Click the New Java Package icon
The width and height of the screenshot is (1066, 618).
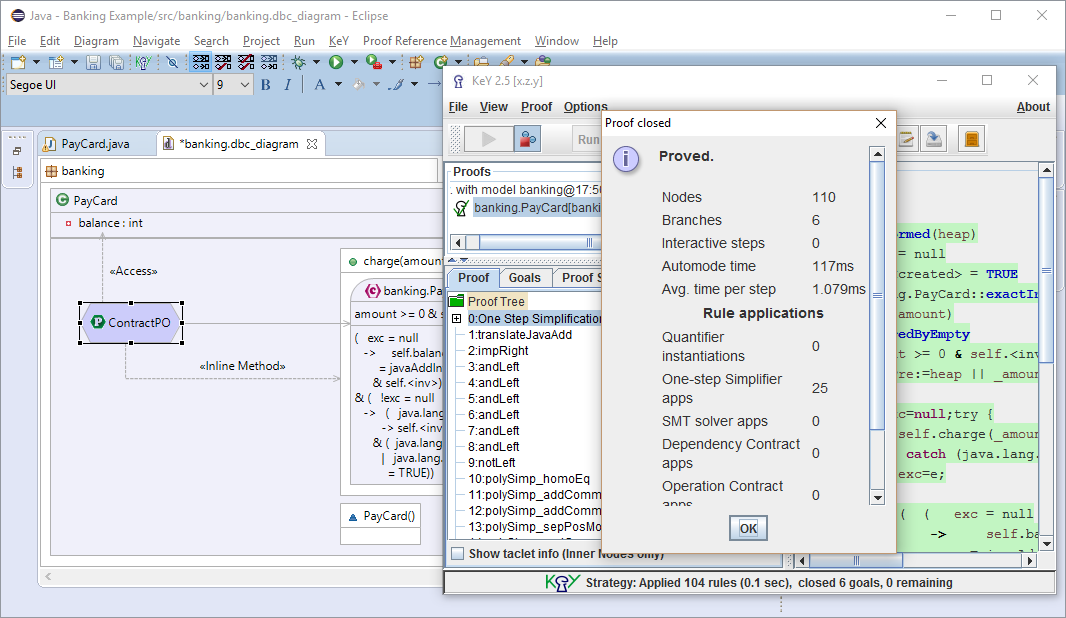(416, 63)
